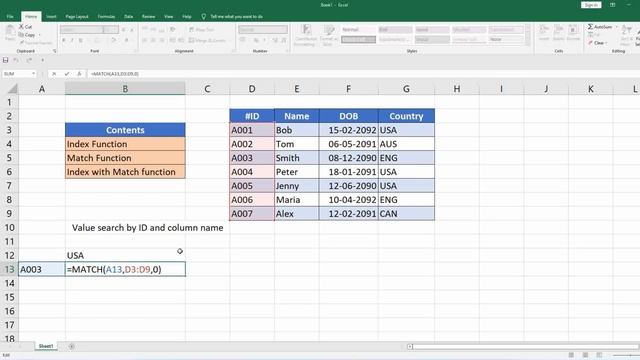Viewport: 640px width, 360px height.
Task: Switch to Page Break Preview view
Action: [599, 355]
